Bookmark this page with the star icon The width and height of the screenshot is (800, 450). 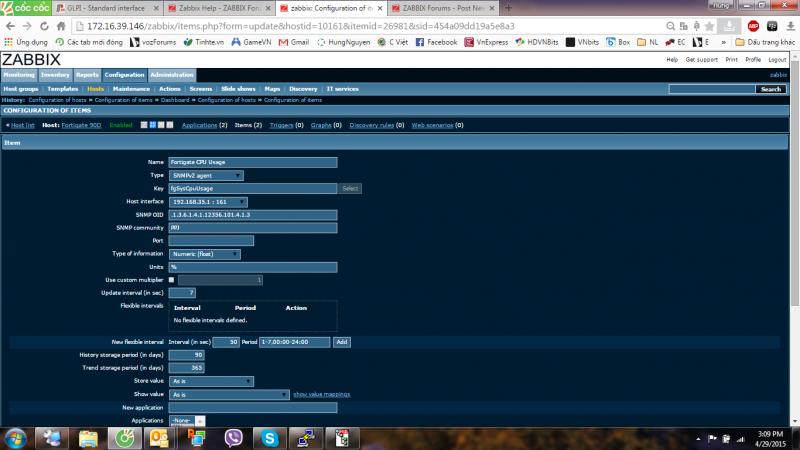tap(710, 26)
